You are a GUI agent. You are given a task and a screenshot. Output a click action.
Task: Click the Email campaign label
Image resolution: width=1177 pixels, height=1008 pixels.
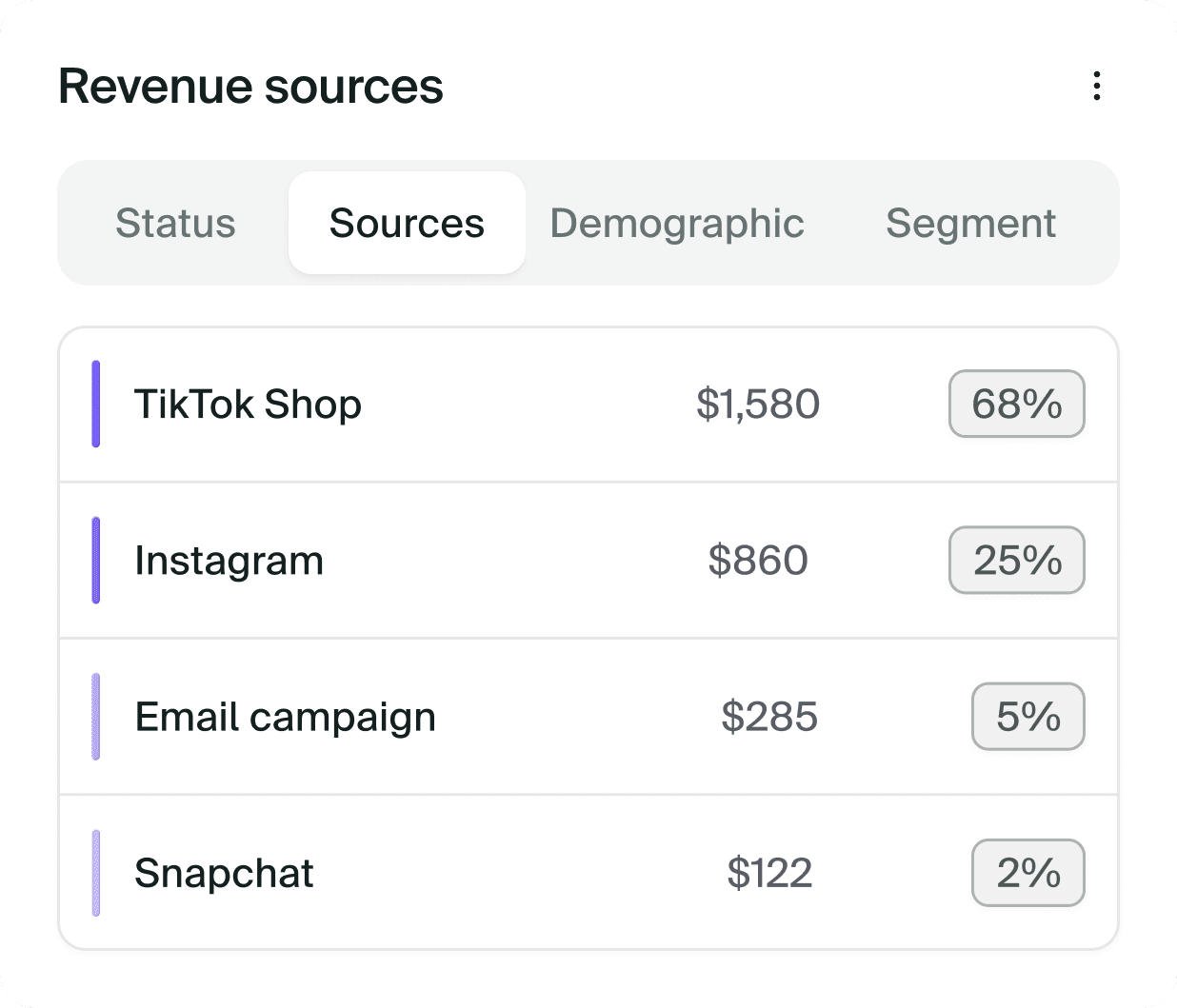pos(286,717)
